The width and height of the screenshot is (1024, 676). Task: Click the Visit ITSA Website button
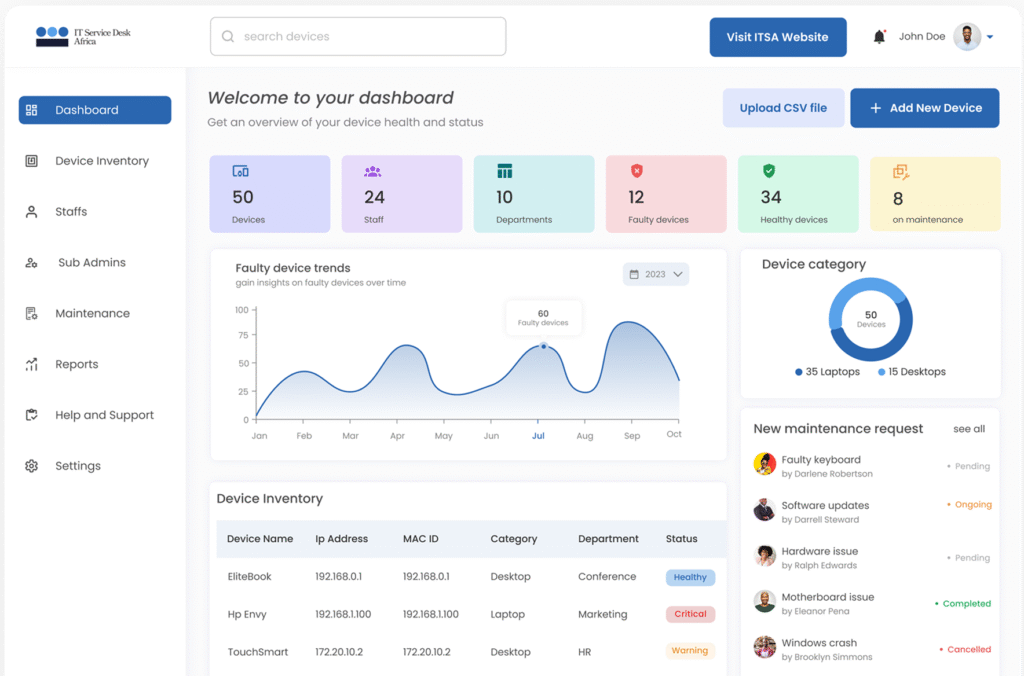777,37
